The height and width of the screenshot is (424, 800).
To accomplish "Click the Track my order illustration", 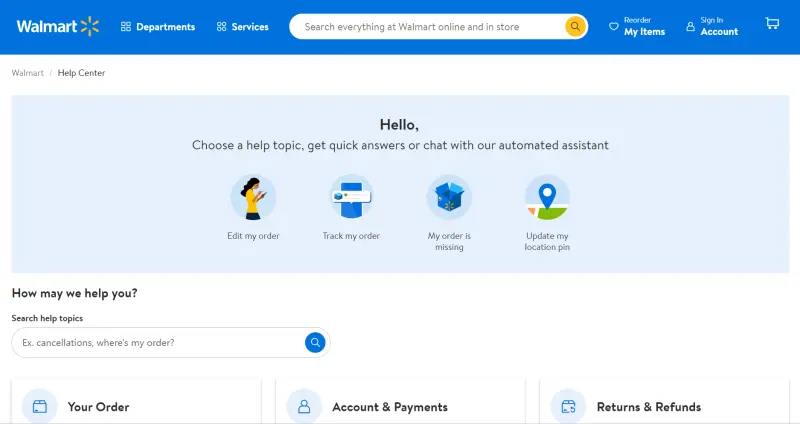I will click(351, 197).
